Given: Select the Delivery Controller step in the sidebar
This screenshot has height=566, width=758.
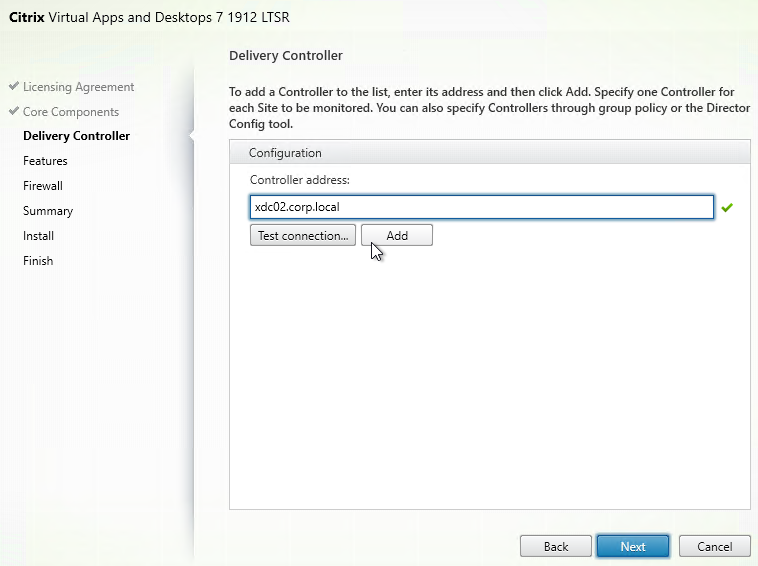Looking at the screenshot, I should pyautogui.click(x=76, y=136).
